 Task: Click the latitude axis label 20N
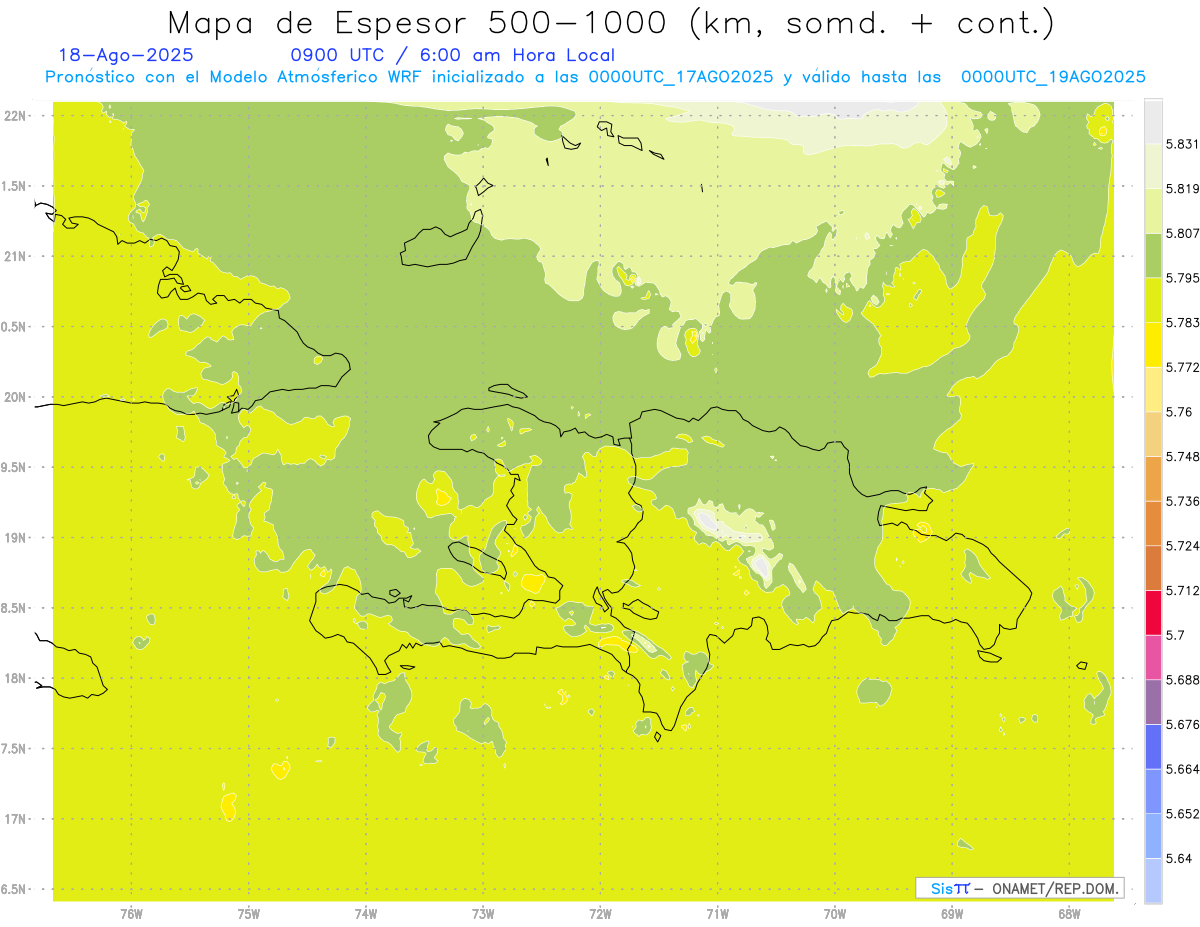(x=15, y=397)
